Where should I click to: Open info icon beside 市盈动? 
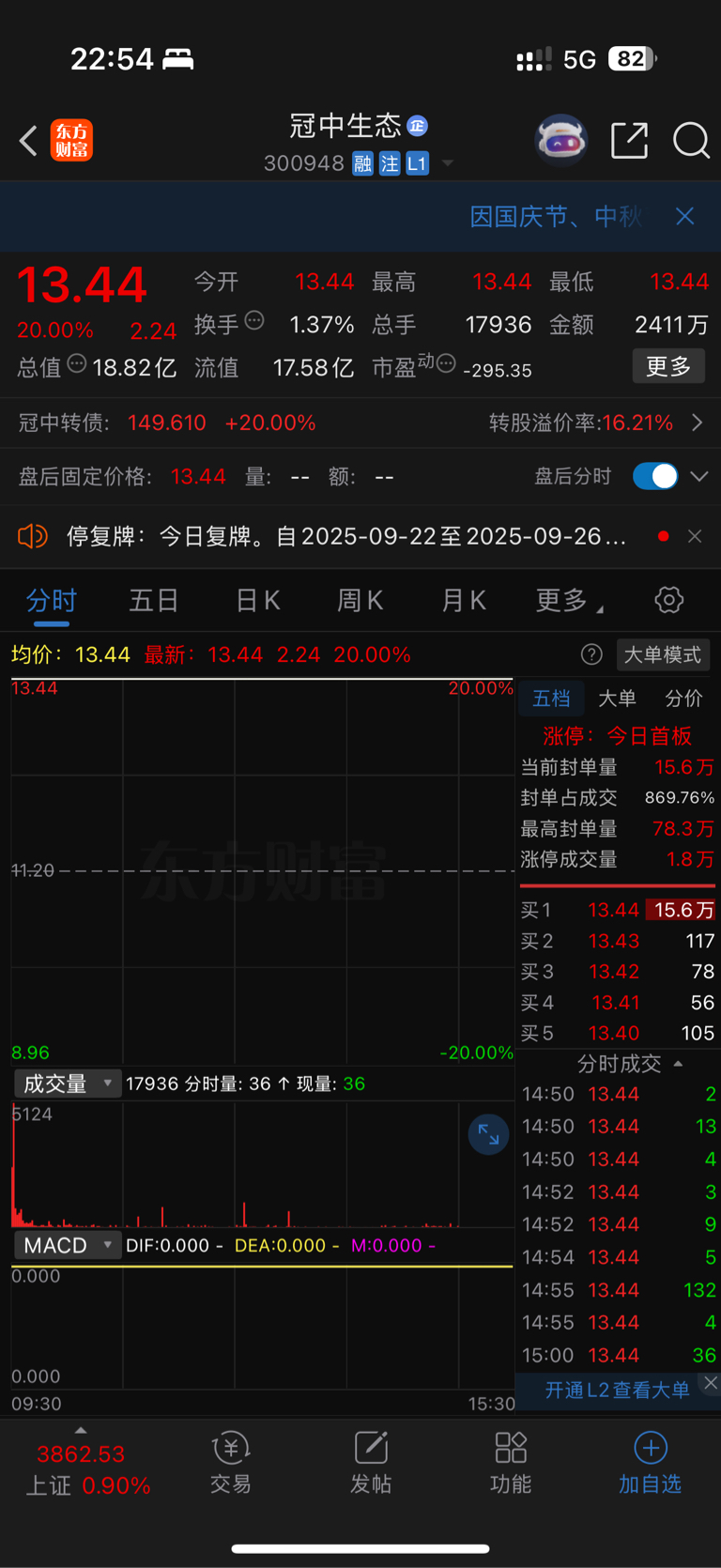446,363
